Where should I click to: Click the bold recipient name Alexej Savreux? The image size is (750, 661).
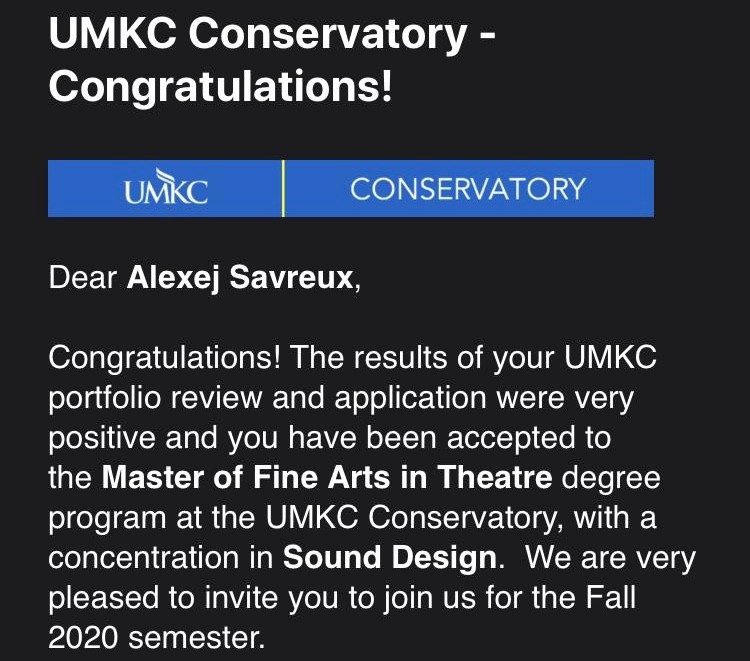pos(240,277)
